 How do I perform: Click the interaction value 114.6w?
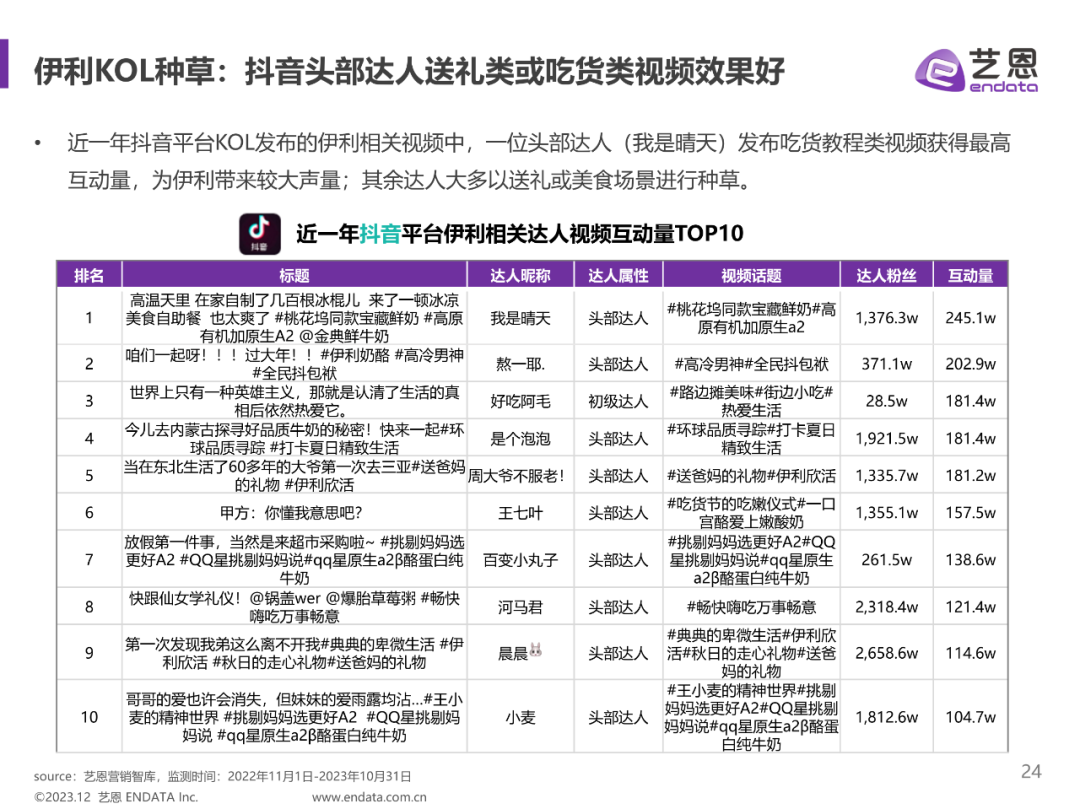[x=970, y=653]
